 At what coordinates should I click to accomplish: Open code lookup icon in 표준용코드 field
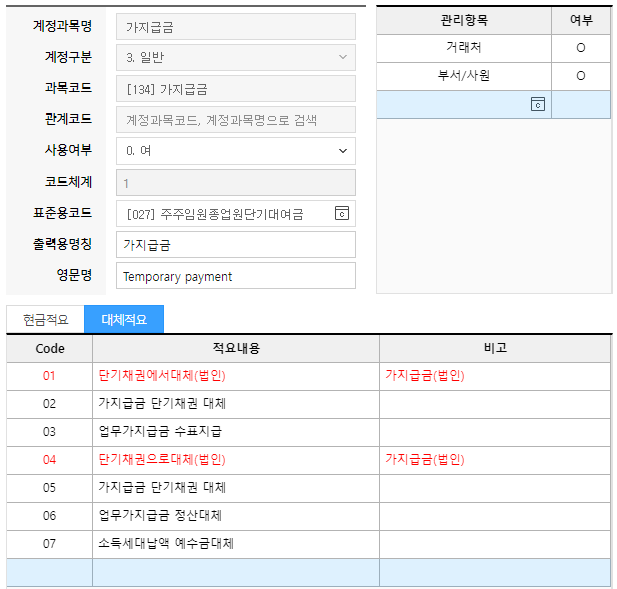[x=342, y=213]
